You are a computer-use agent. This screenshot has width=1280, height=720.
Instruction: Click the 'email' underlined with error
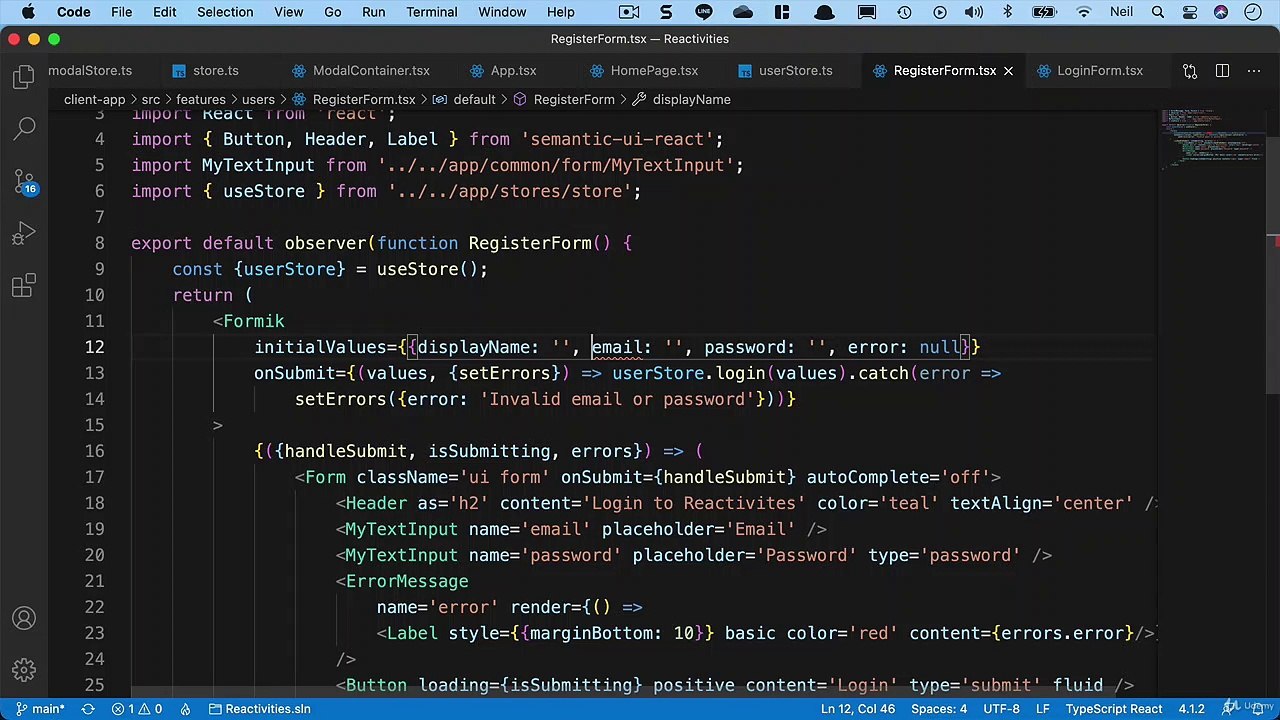(616, 347)
